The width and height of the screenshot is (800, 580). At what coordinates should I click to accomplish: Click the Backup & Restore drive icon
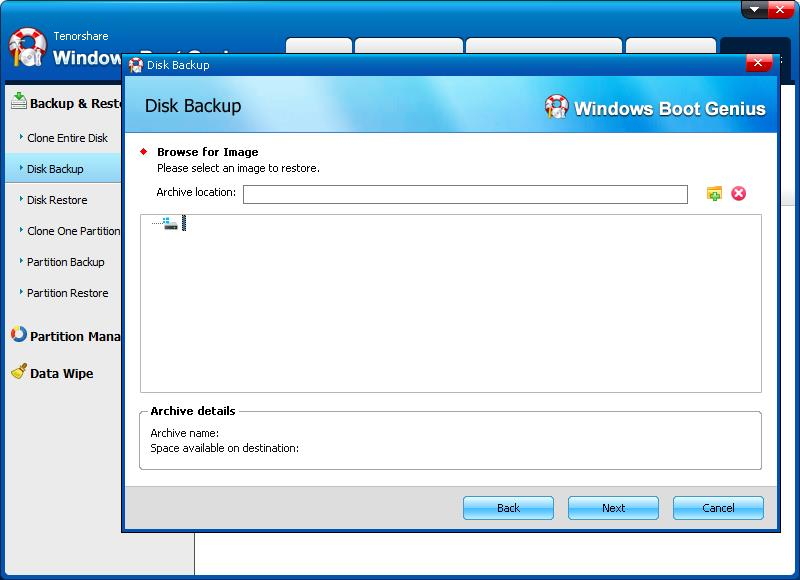(x=19, y=101)
